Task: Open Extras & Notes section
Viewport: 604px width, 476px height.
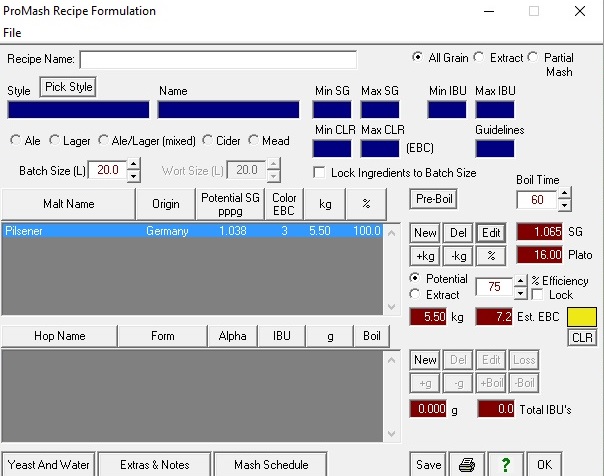Action: [154, 464]
